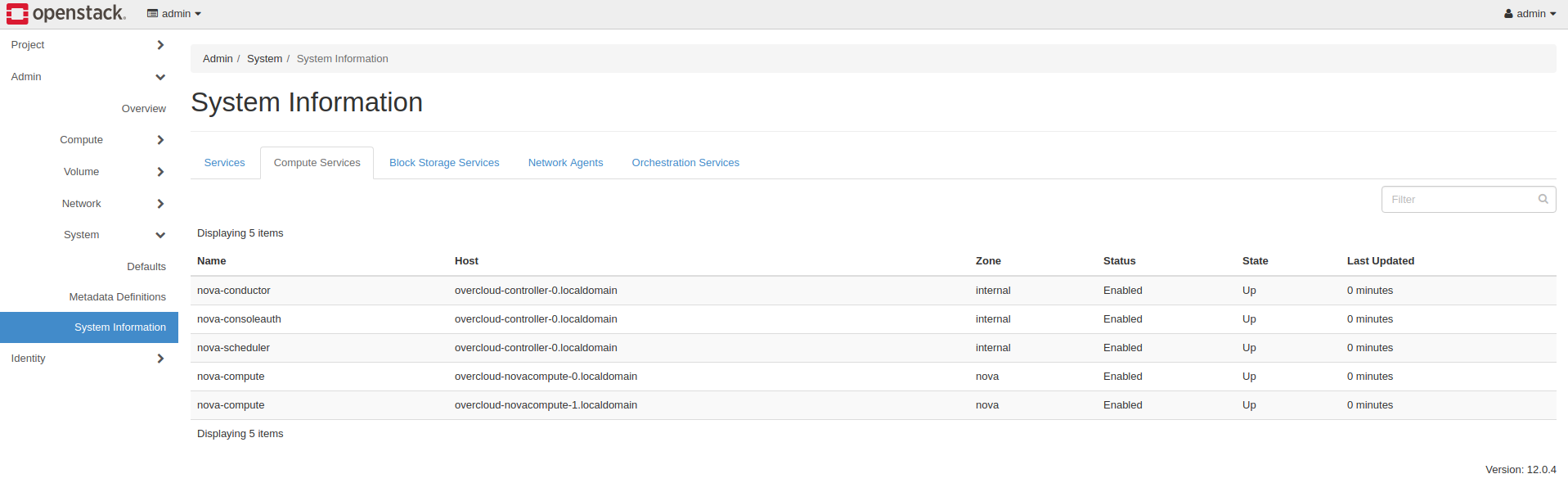Select the nova-scheduler service name
Screen dimensions: 1568x483
point(233,348)
